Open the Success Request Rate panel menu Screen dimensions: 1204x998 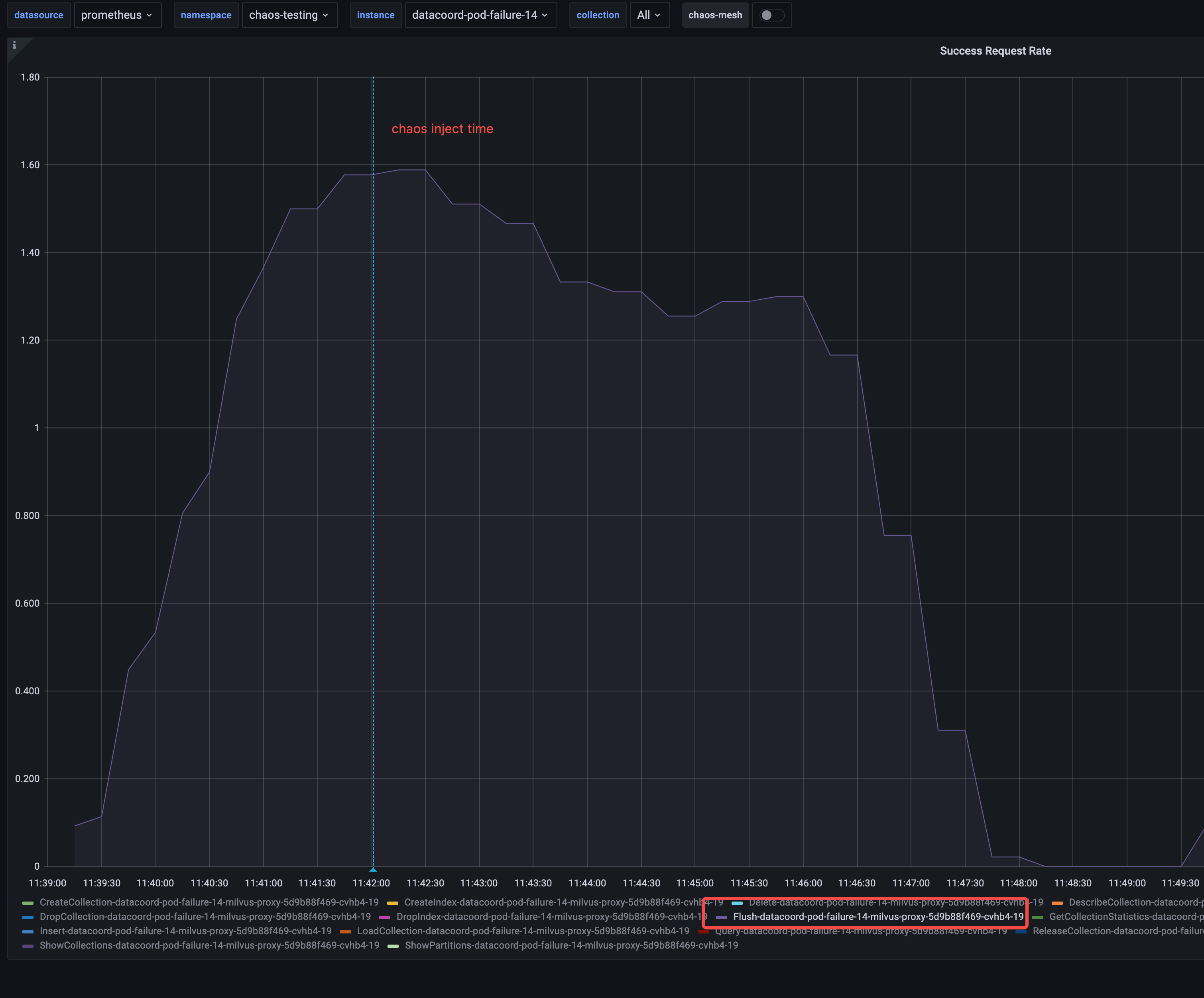click(995, 51)
